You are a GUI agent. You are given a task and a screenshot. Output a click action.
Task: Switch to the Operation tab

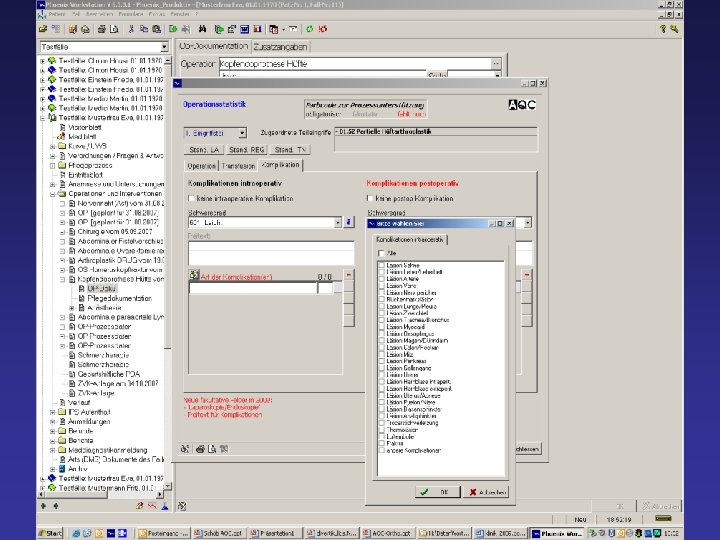coord(201,166)
